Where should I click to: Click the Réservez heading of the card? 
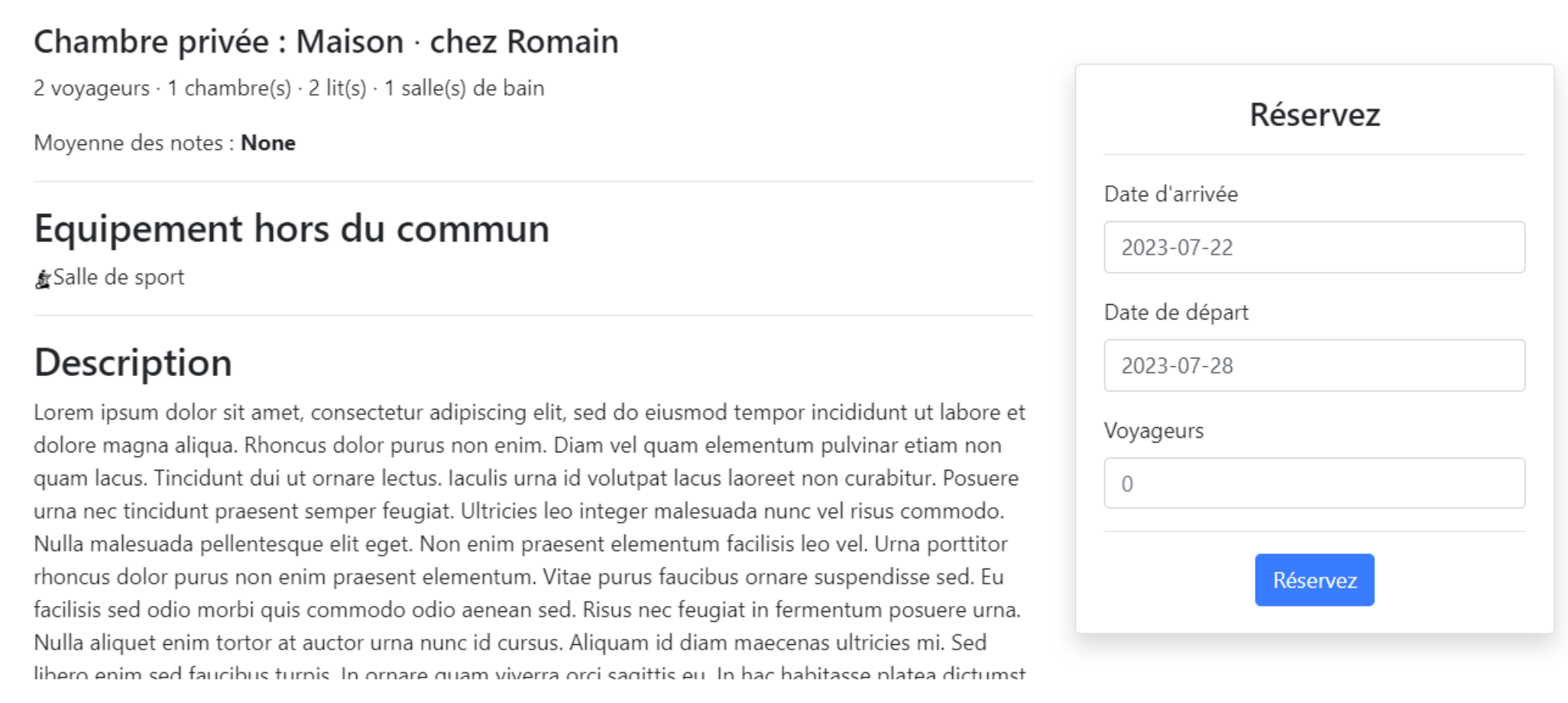[x=1314, y=115]
